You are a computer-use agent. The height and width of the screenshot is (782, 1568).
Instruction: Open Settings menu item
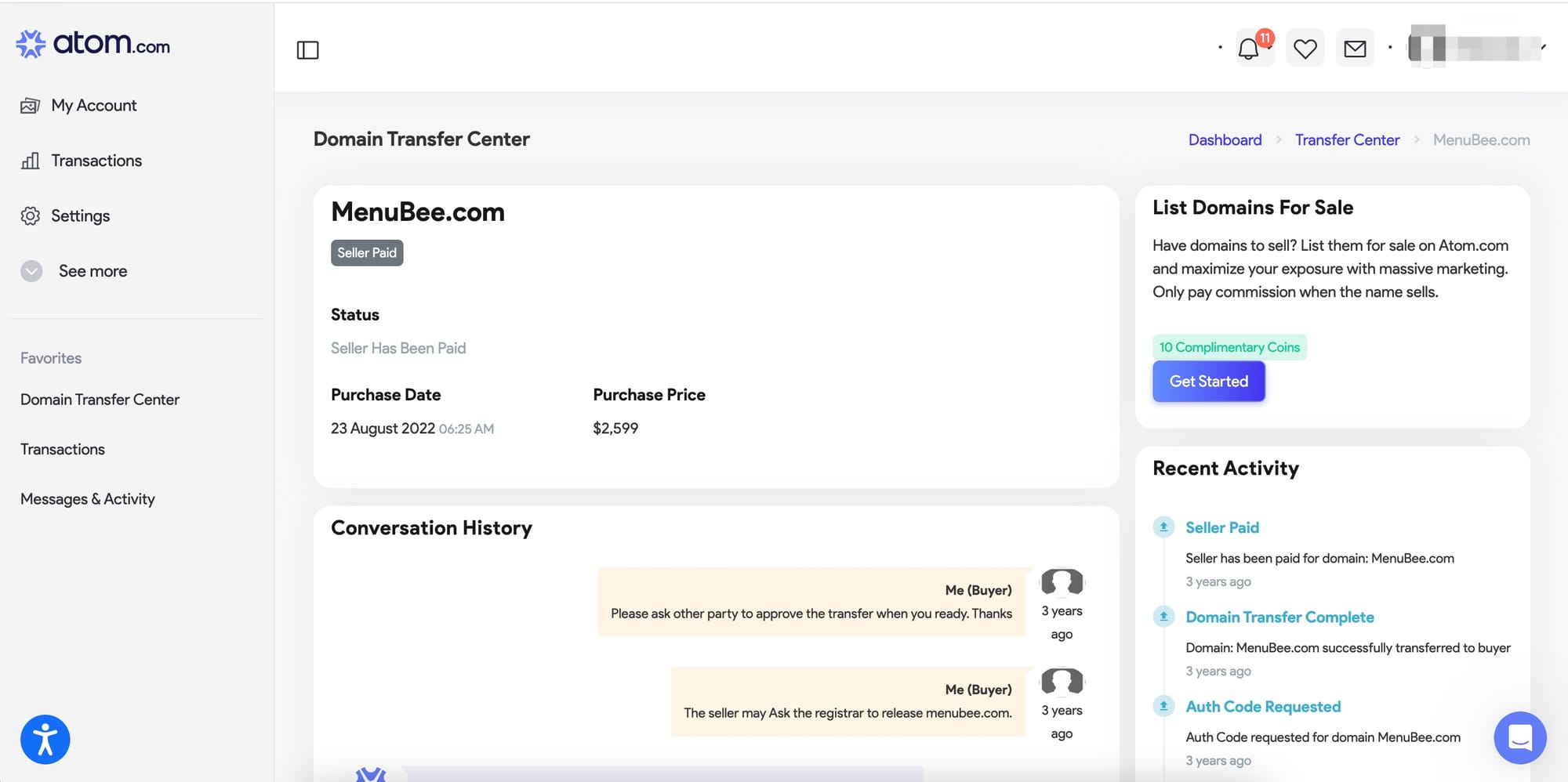click(x=80, y=215)
